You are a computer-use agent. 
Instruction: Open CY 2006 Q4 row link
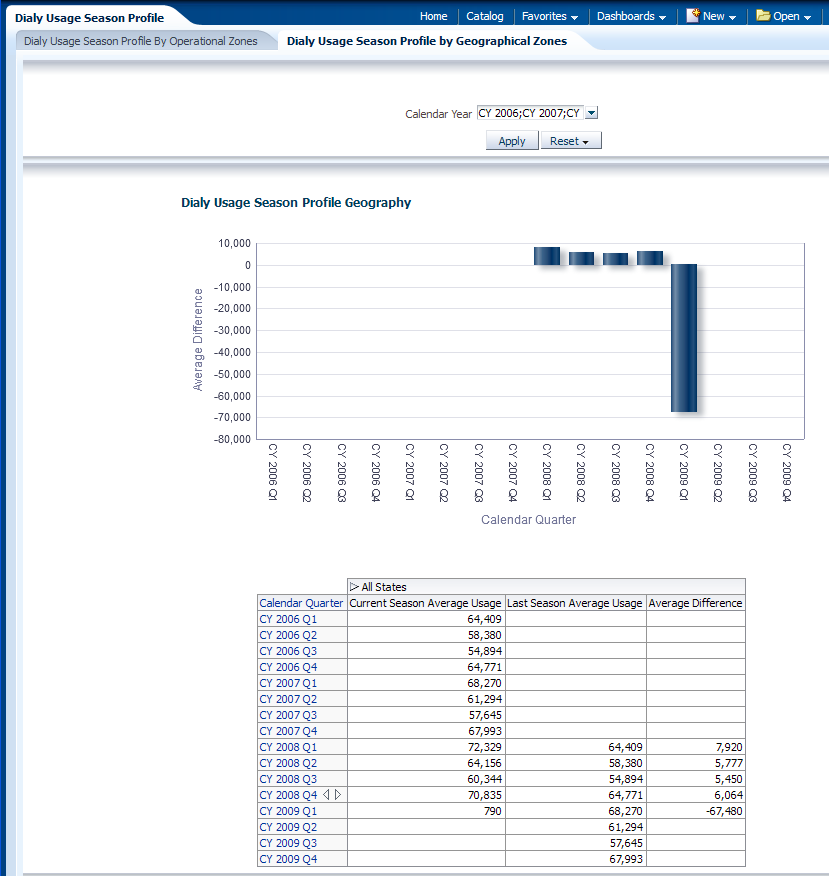click(288, 667)
